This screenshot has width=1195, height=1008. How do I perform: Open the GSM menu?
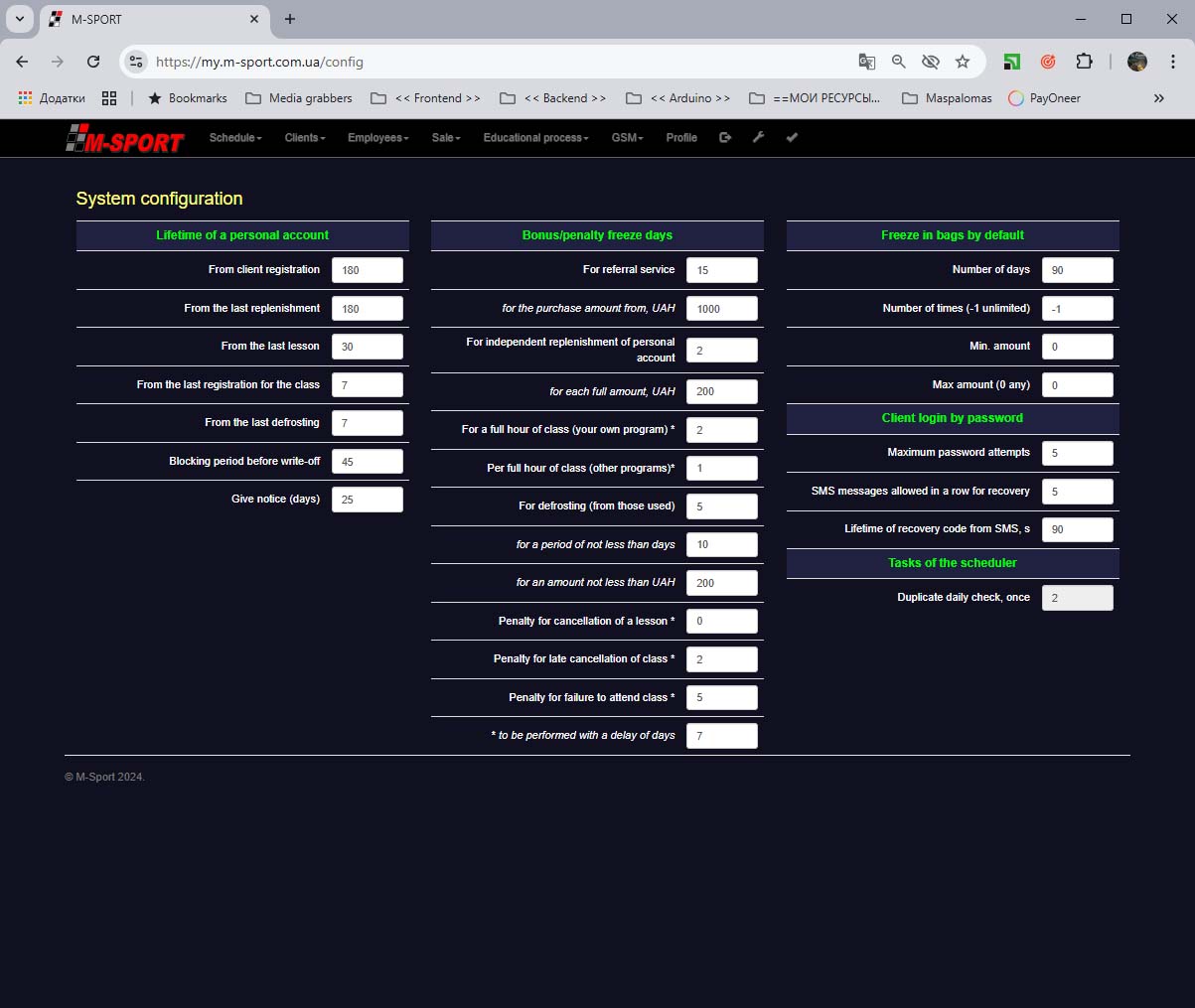coord(627,138)
